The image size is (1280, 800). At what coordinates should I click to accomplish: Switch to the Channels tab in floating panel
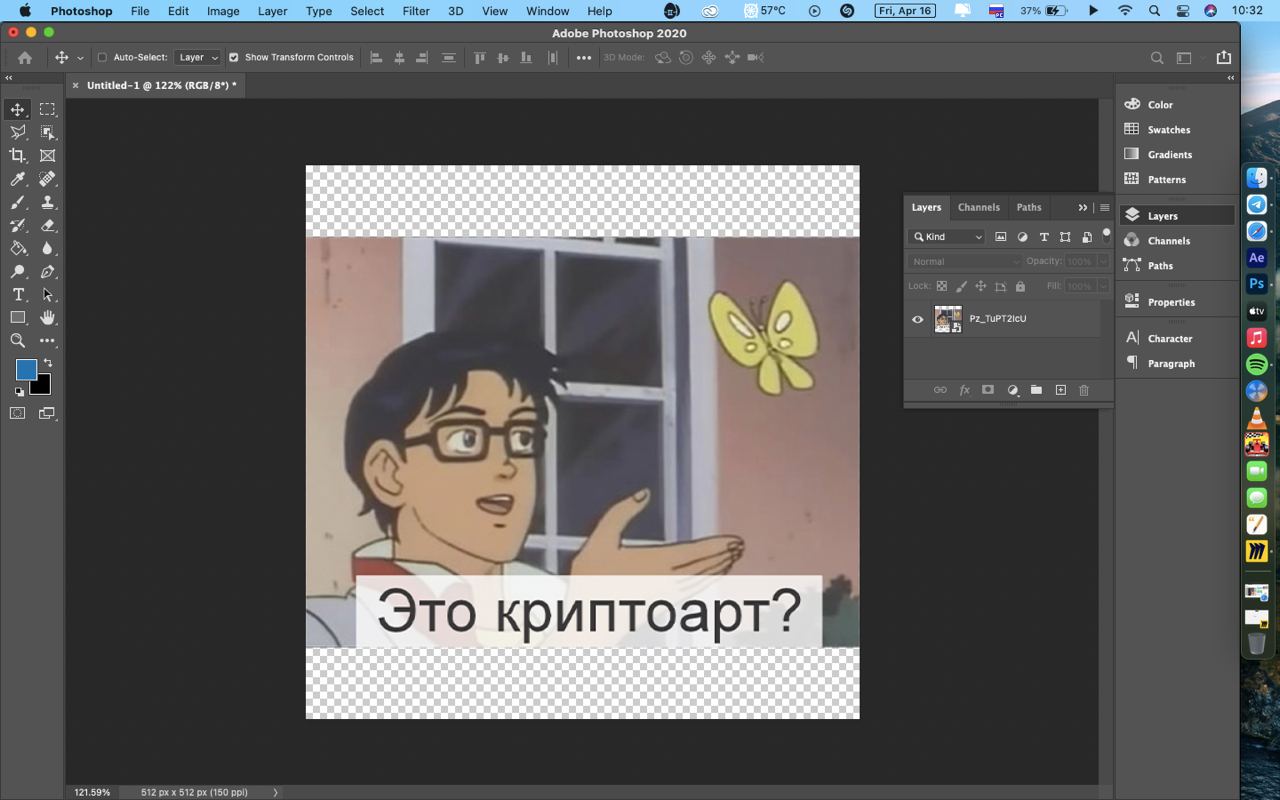[x=978, y=207]
